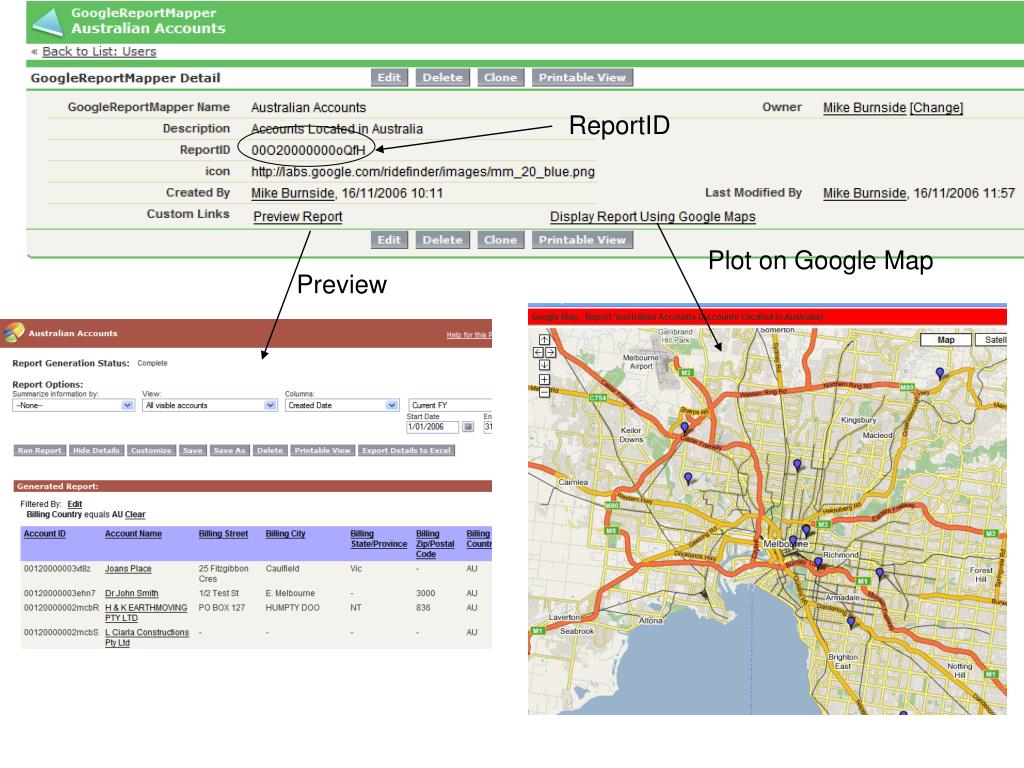Click the Run Report button

[40, 451]
